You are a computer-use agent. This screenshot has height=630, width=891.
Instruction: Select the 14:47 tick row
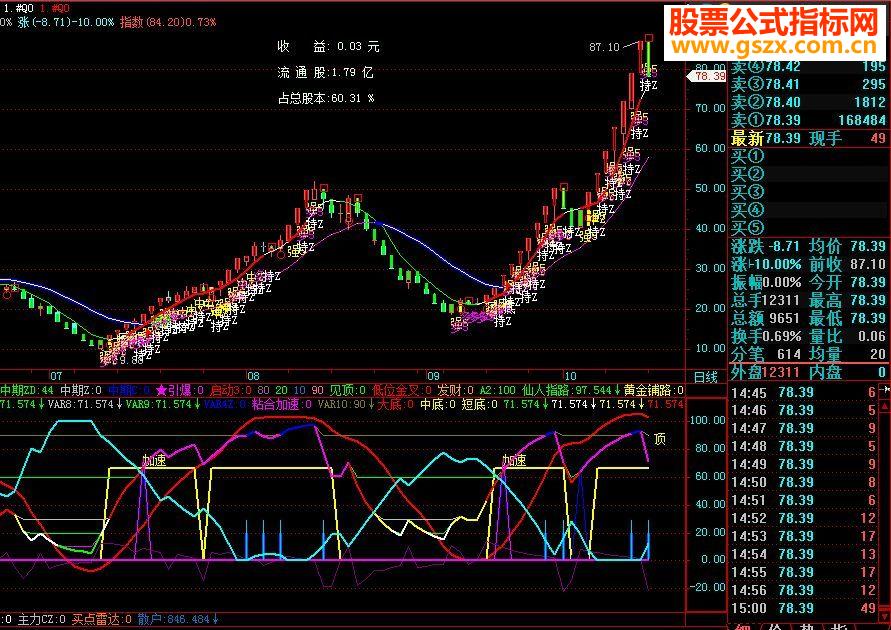804,428
